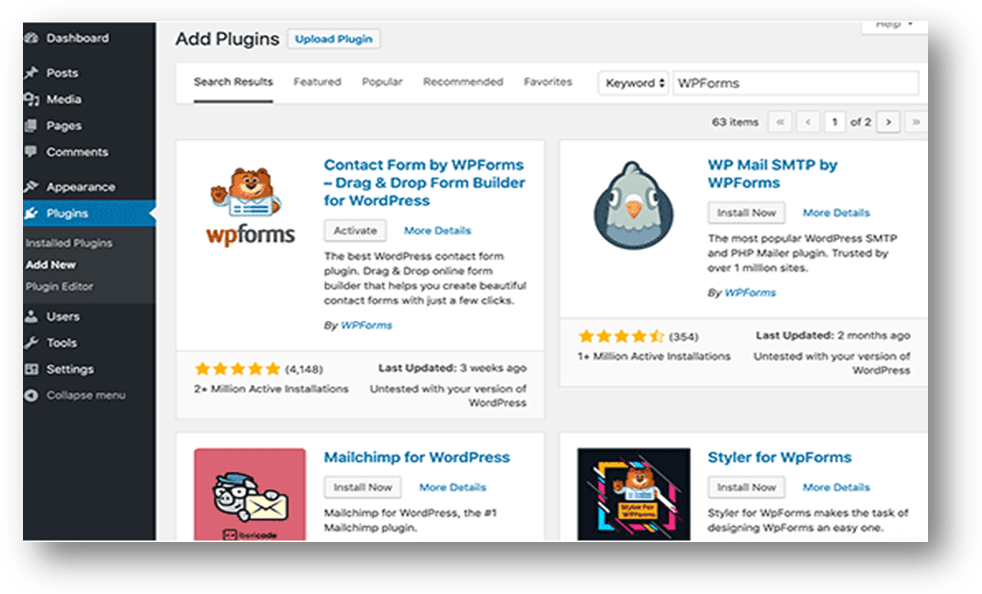The height and width of the screenshot is (594, 982).
Task: Open the Settings menu label
Action: click(x=70, y=369)
